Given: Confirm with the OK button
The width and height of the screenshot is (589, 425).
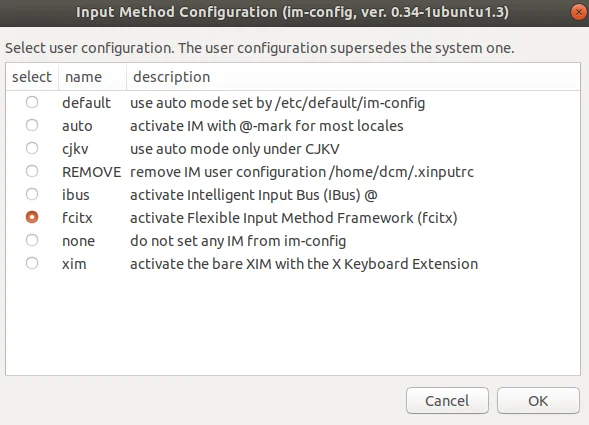Looking at the screenshot, I should (x=538, y=401).
